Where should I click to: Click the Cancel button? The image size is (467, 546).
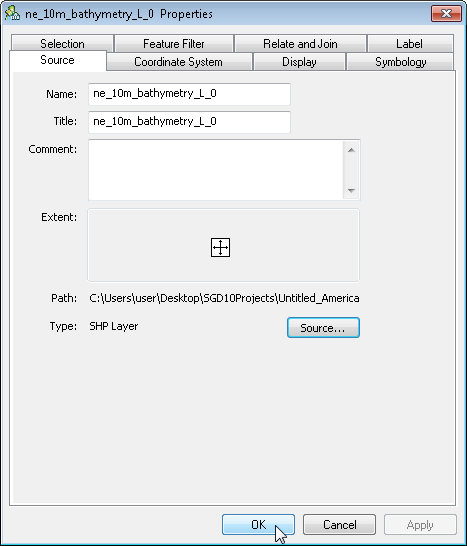[x=339, y=524]
